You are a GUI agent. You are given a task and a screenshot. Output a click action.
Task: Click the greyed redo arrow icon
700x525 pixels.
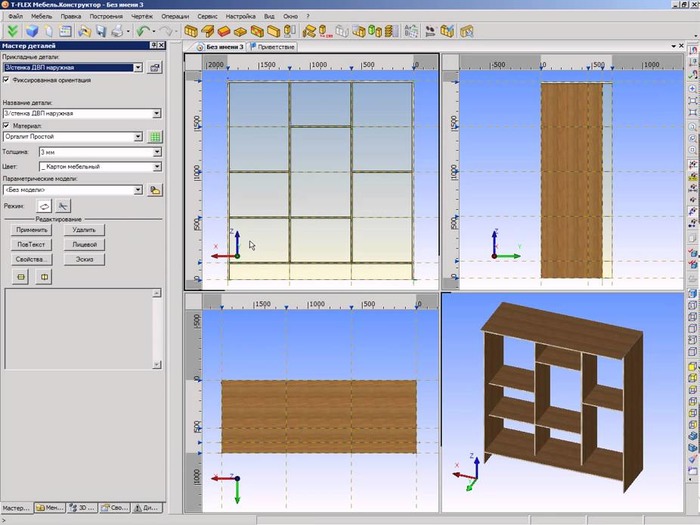tap(166, 31)
